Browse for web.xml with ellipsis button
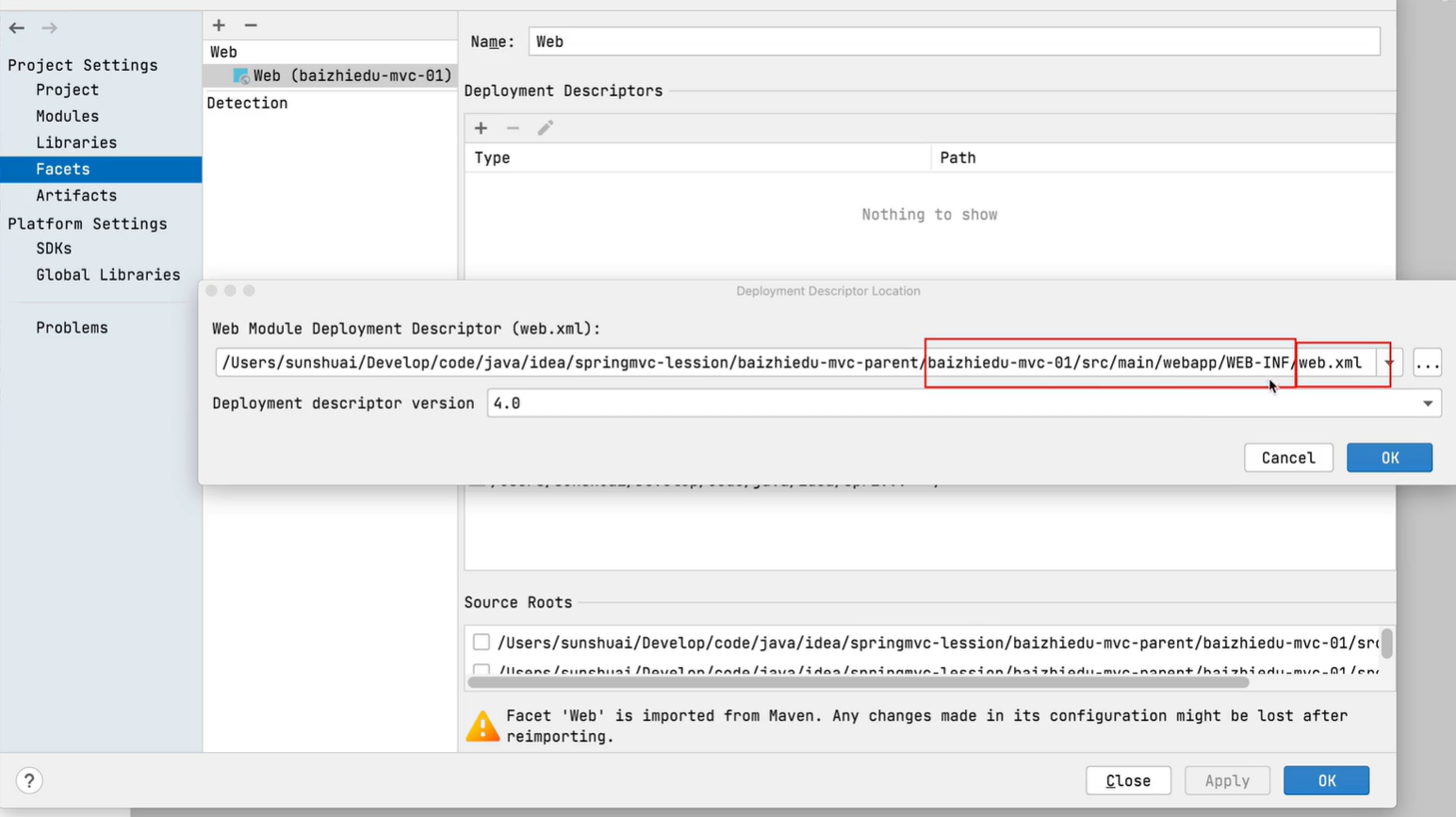Viewport: 1456px width, 817px height. coord(1427,363)
